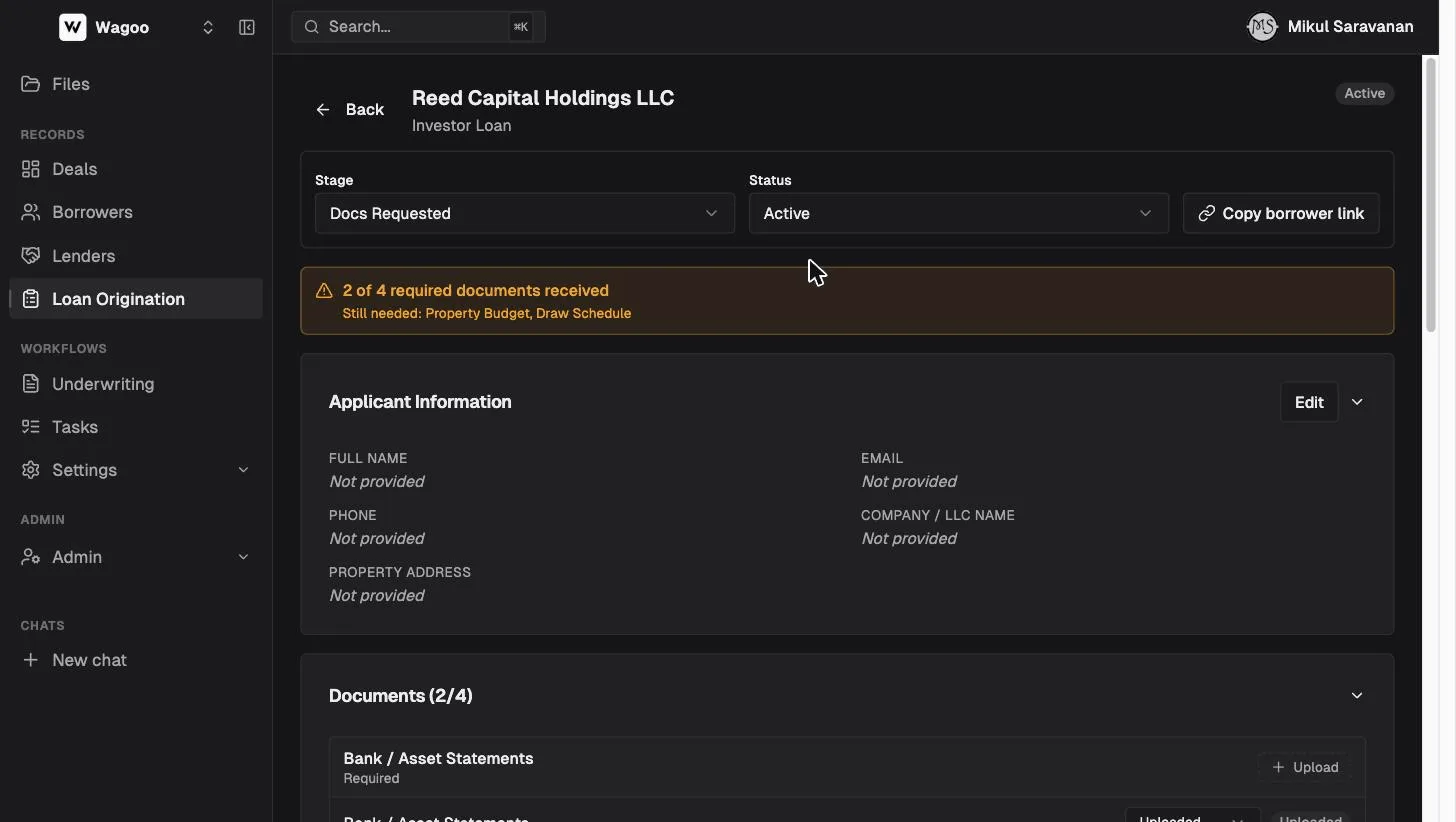Open the Underwriting workflow
This screenshot has height=822, width=1456.
pos(136,384)
